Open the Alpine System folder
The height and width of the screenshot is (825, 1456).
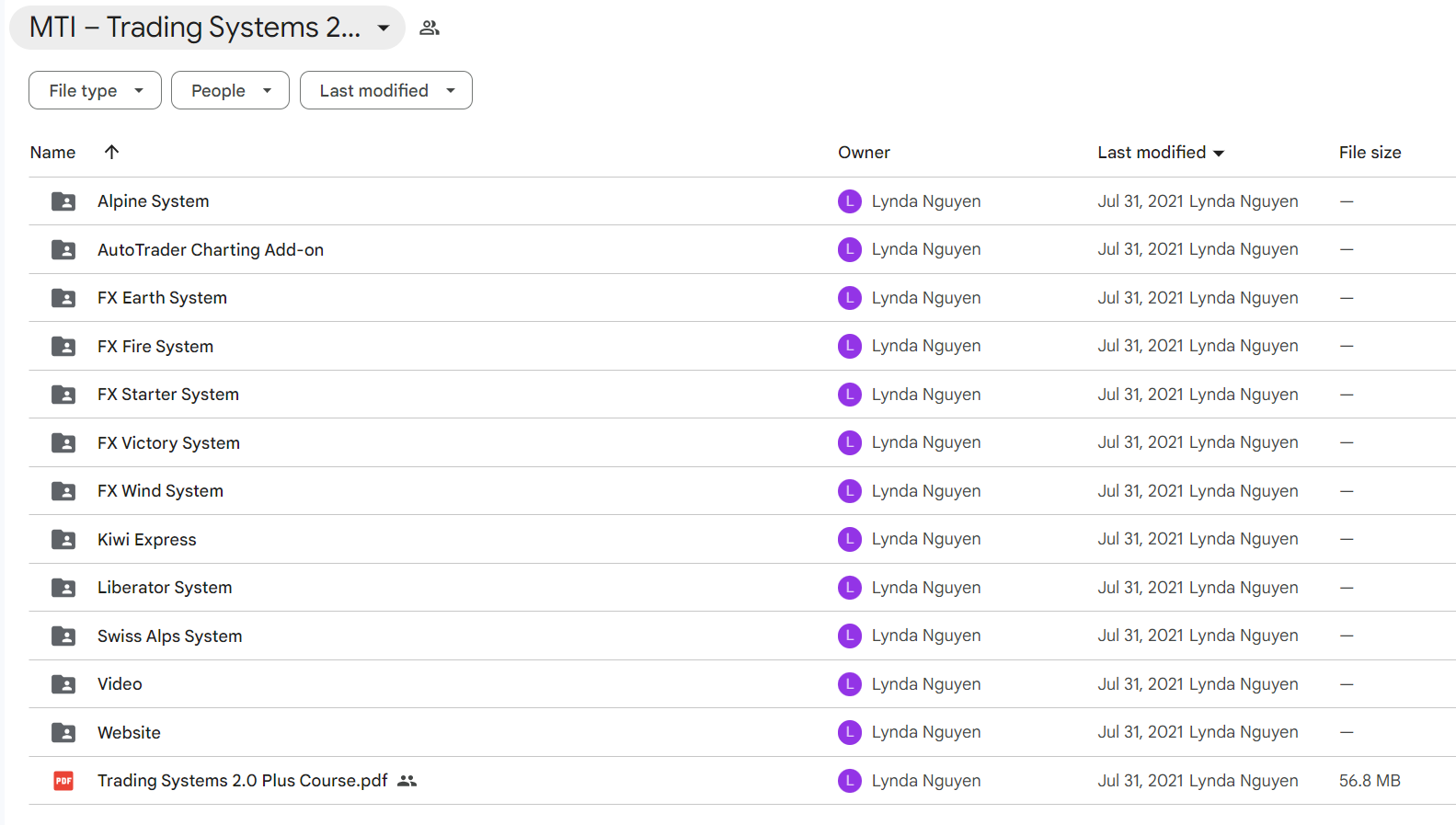point(154,201)
